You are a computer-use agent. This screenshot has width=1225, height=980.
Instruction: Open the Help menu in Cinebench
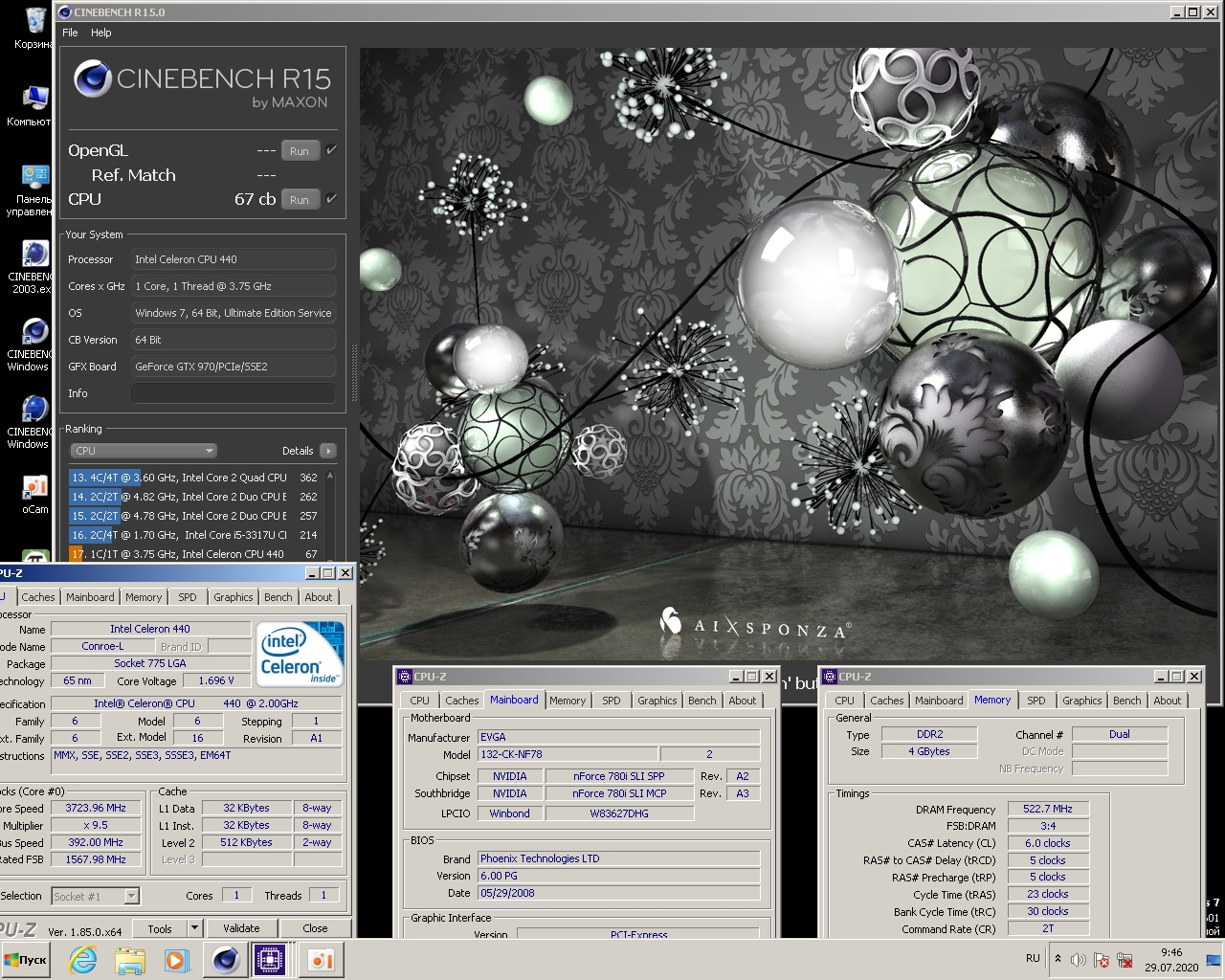pos(101,33)
